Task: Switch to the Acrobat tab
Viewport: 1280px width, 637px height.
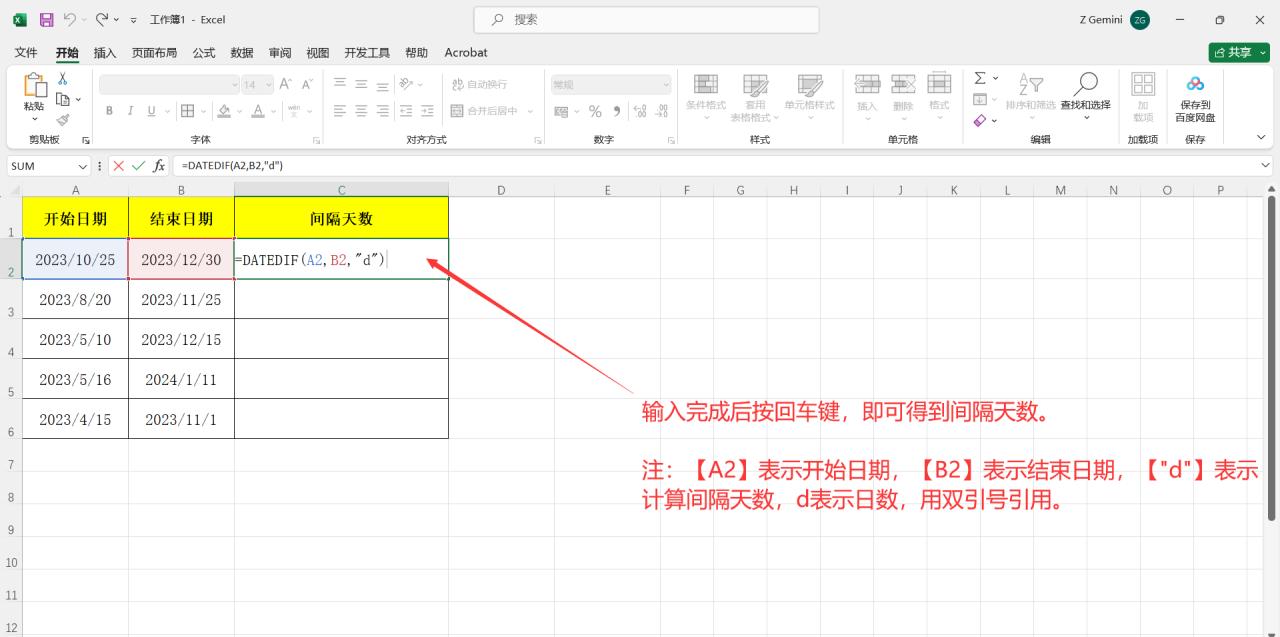Action: point(466,53)
